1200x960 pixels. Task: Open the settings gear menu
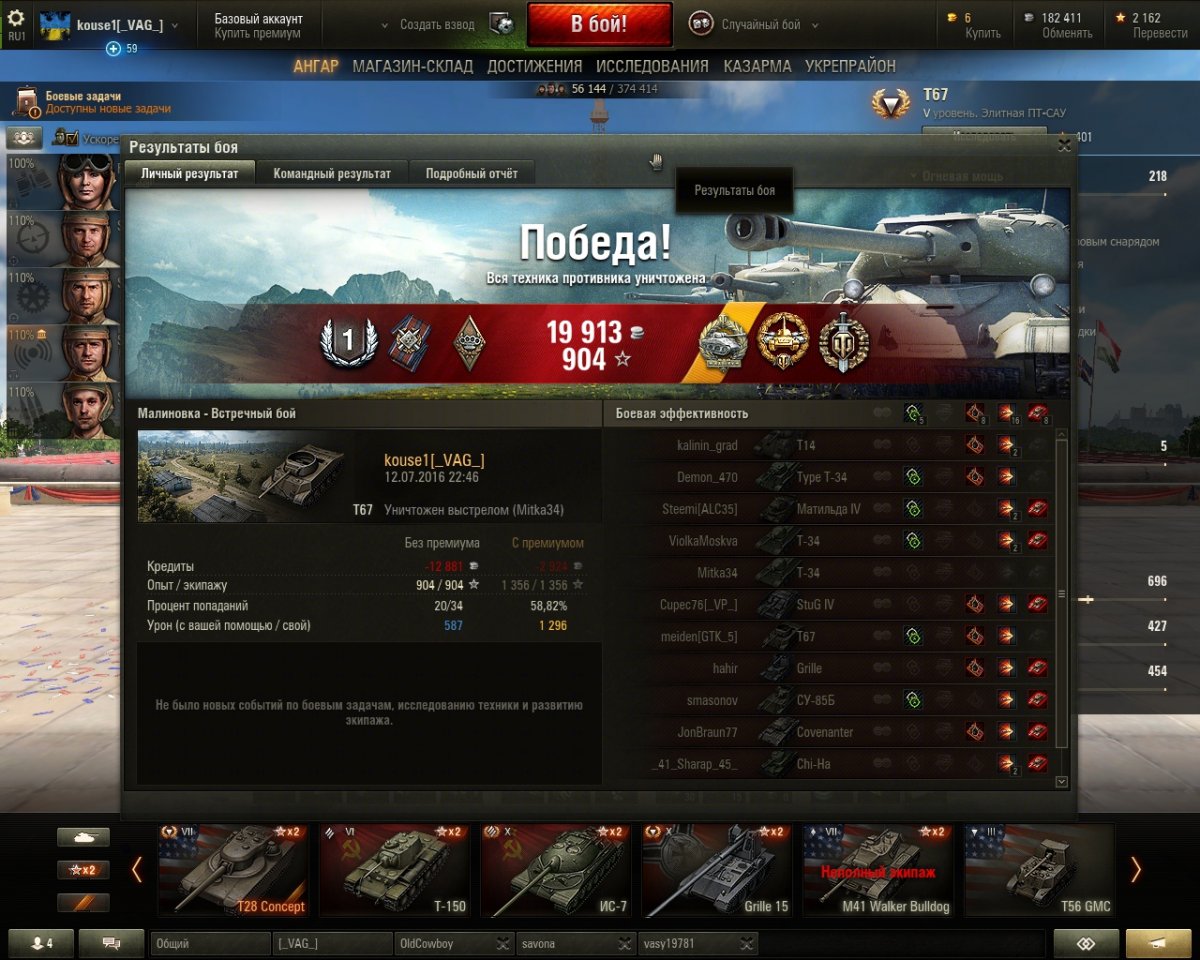pyautogui.click(x=16, y=18)
